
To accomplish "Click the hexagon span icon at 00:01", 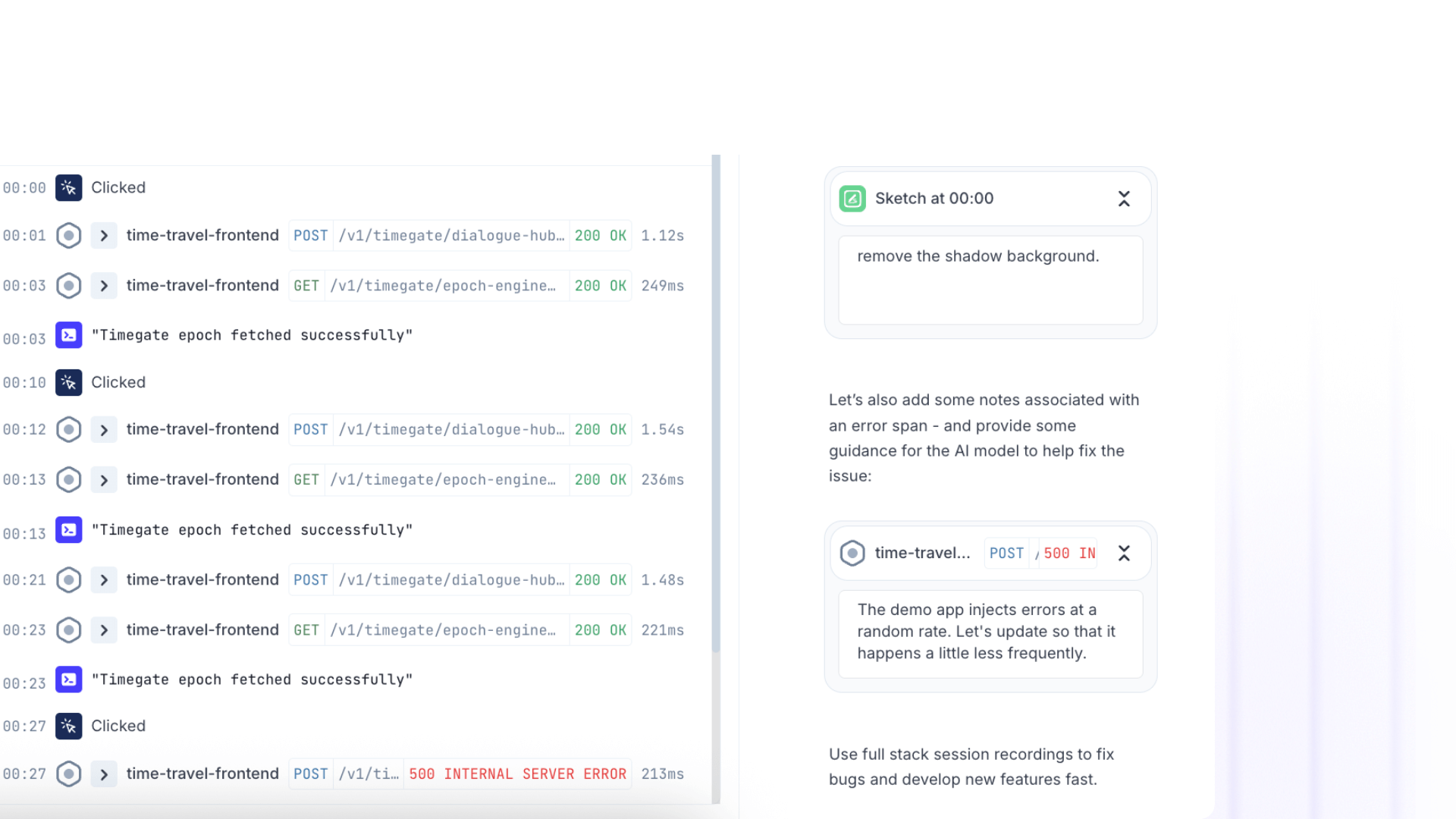I will click(x=68, y=235).
